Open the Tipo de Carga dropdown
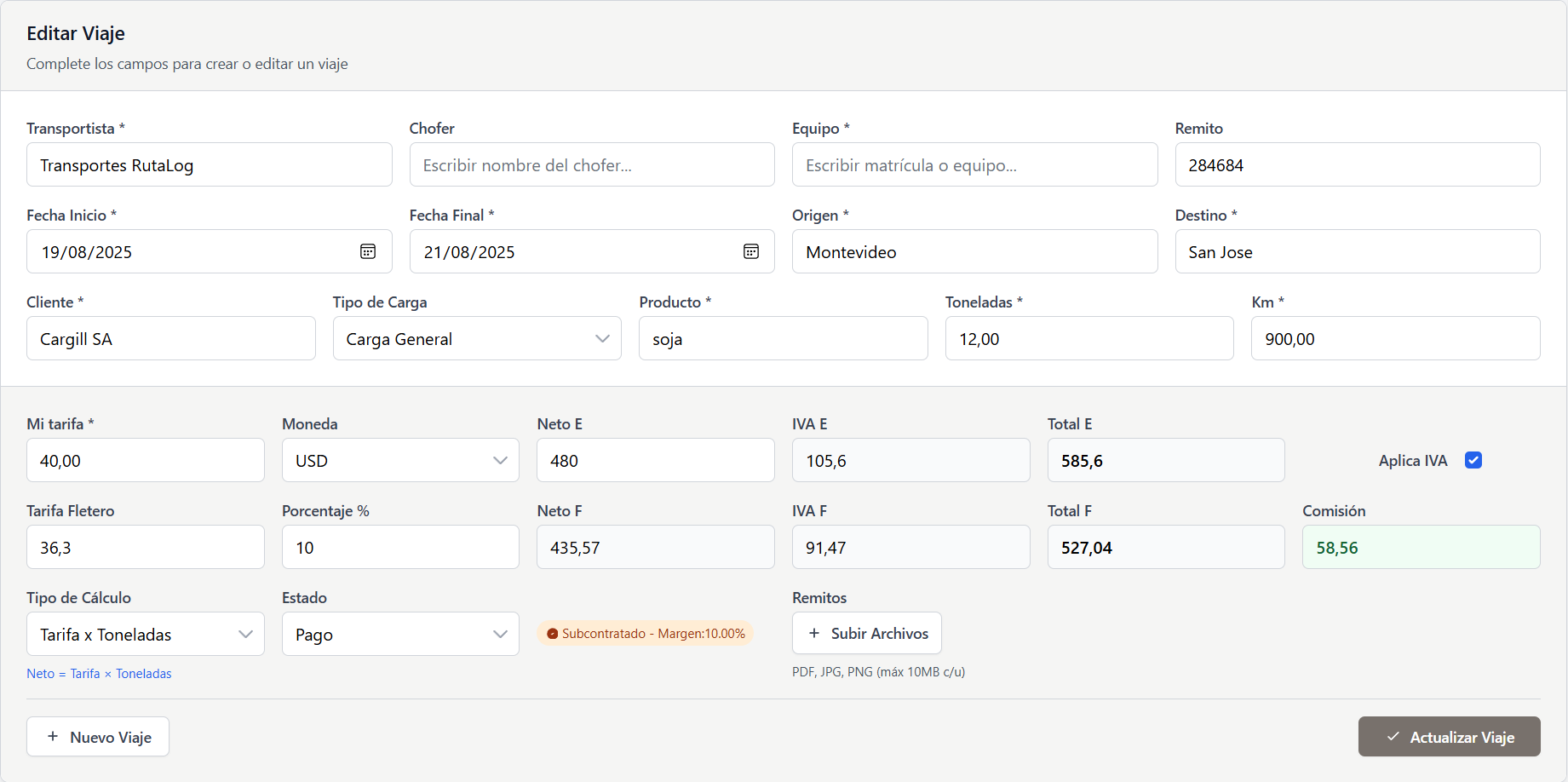Image resolution: width=1568 pixels, height=782 pixels. coord(477,338)
